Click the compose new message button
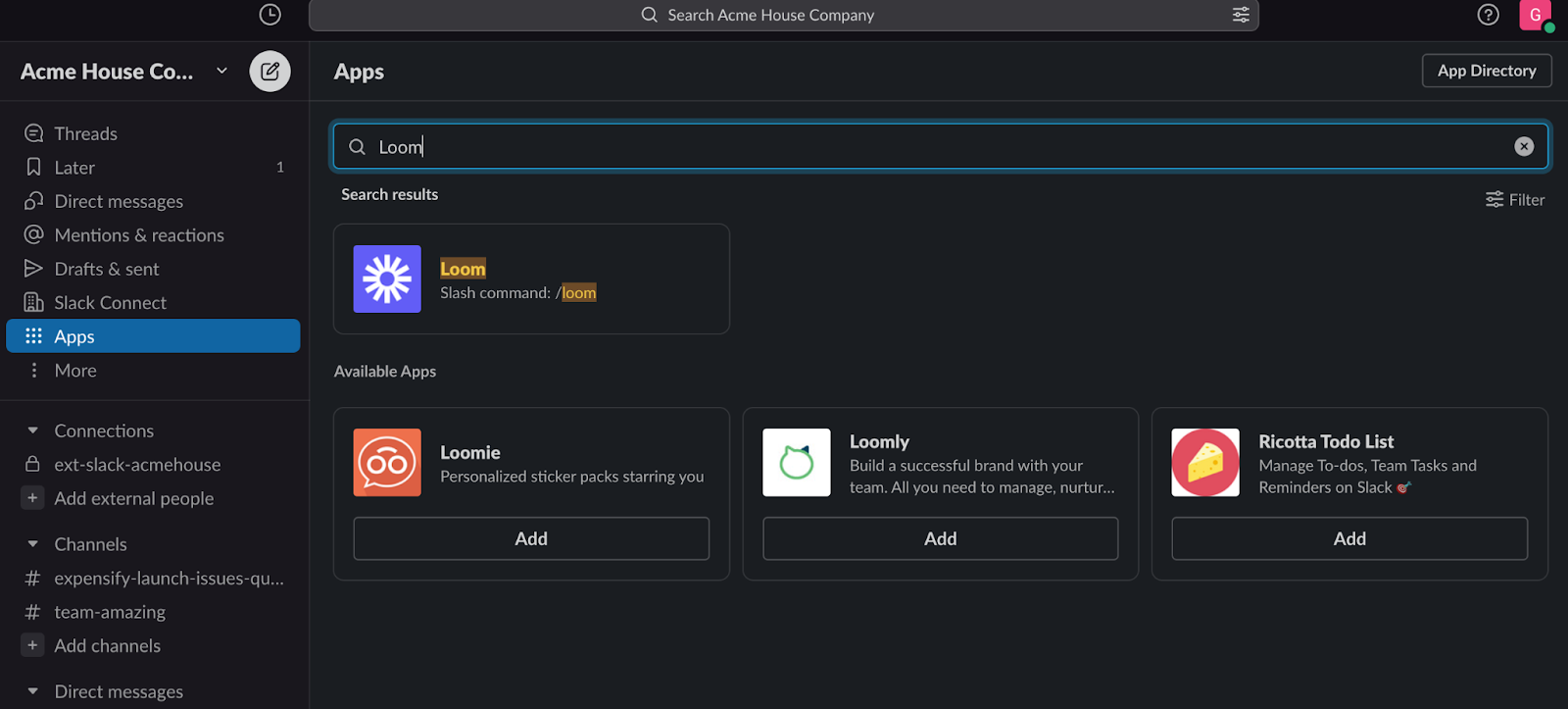The image size is (1568, 709). pyautogui.click(x=269, y=72)
